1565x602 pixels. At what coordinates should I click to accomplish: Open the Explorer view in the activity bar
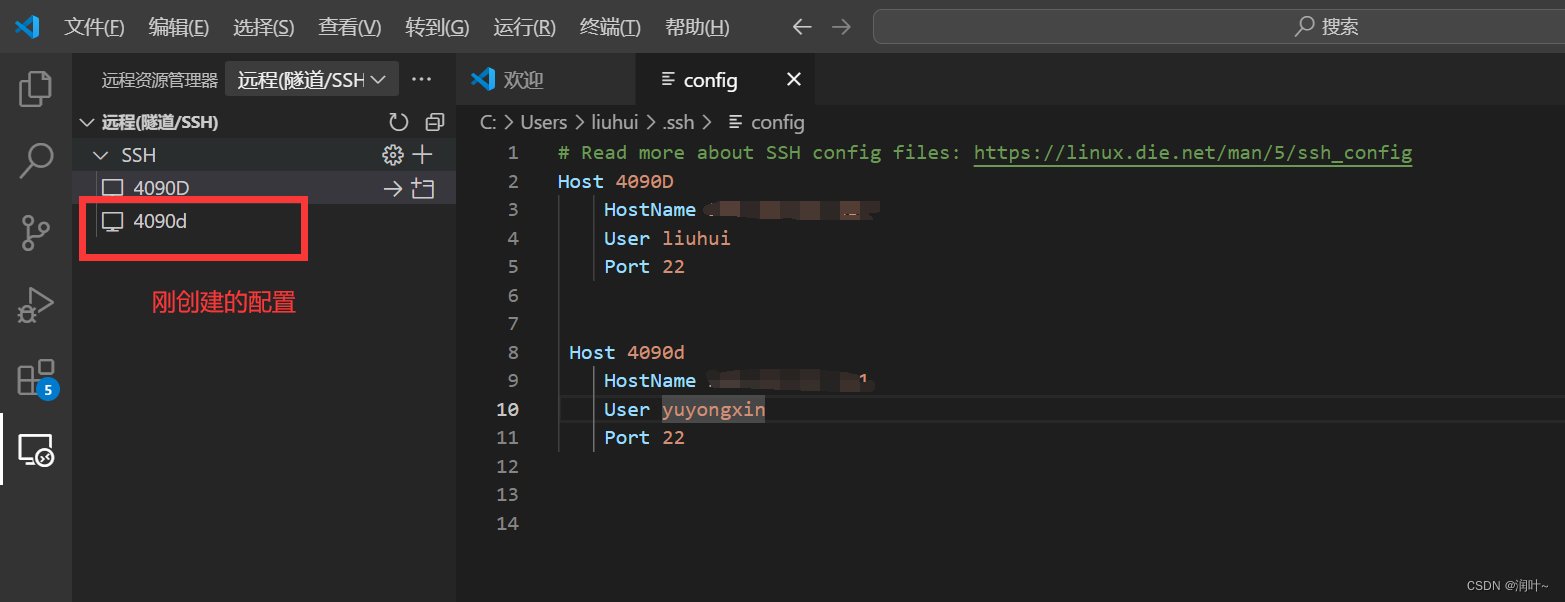tap(36, 88)
